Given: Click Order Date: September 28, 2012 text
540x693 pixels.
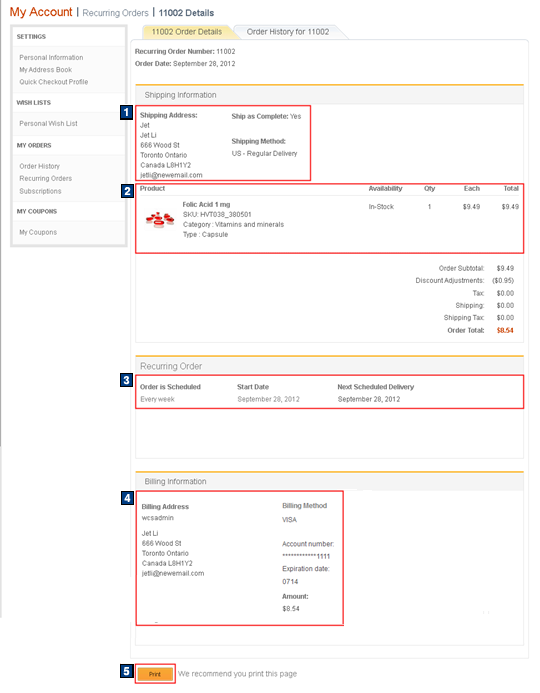Looking at the screenshot, I should click(x=185, y=64).
